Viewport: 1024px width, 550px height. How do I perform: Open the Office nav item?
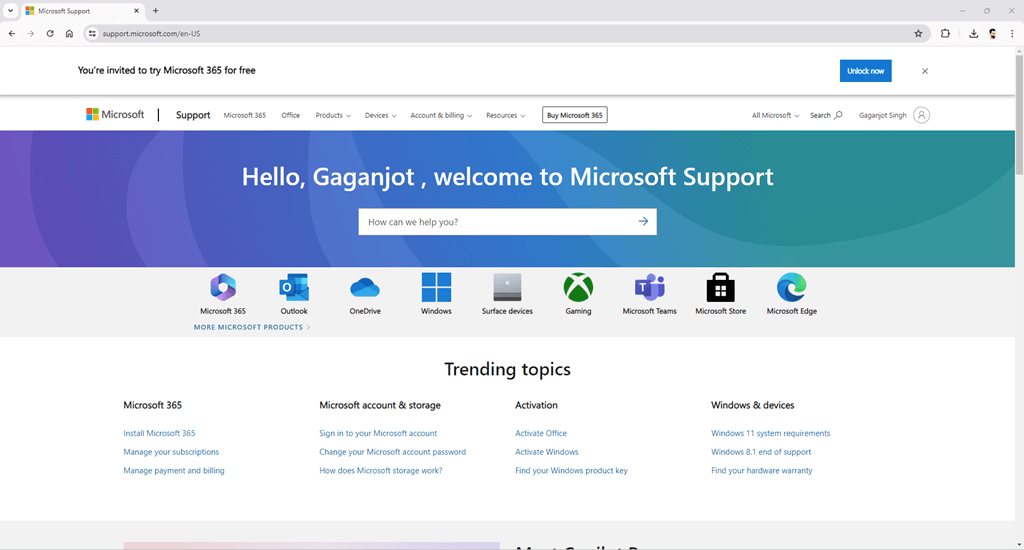pyautogui.click(x=291, y=115)
